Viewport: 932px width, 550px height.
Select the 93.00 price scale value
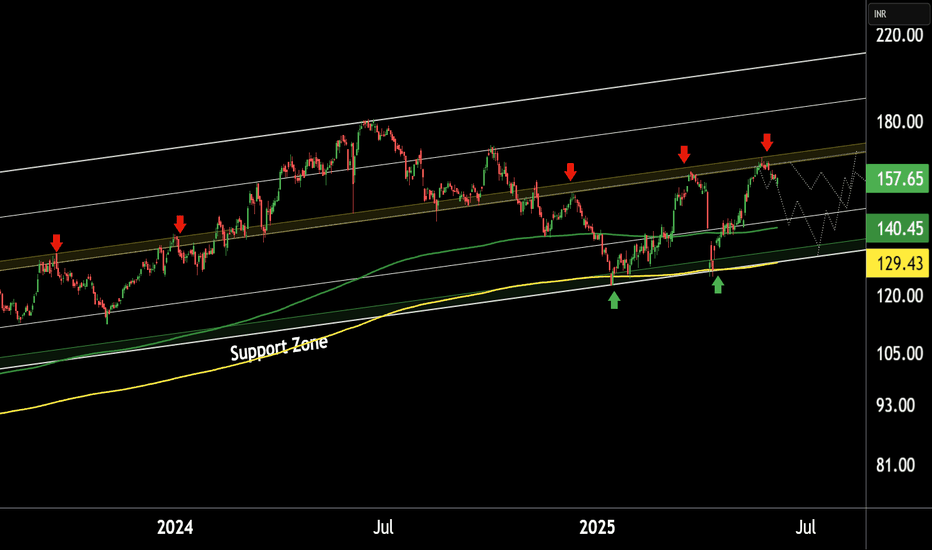click(x=895, y=406)
